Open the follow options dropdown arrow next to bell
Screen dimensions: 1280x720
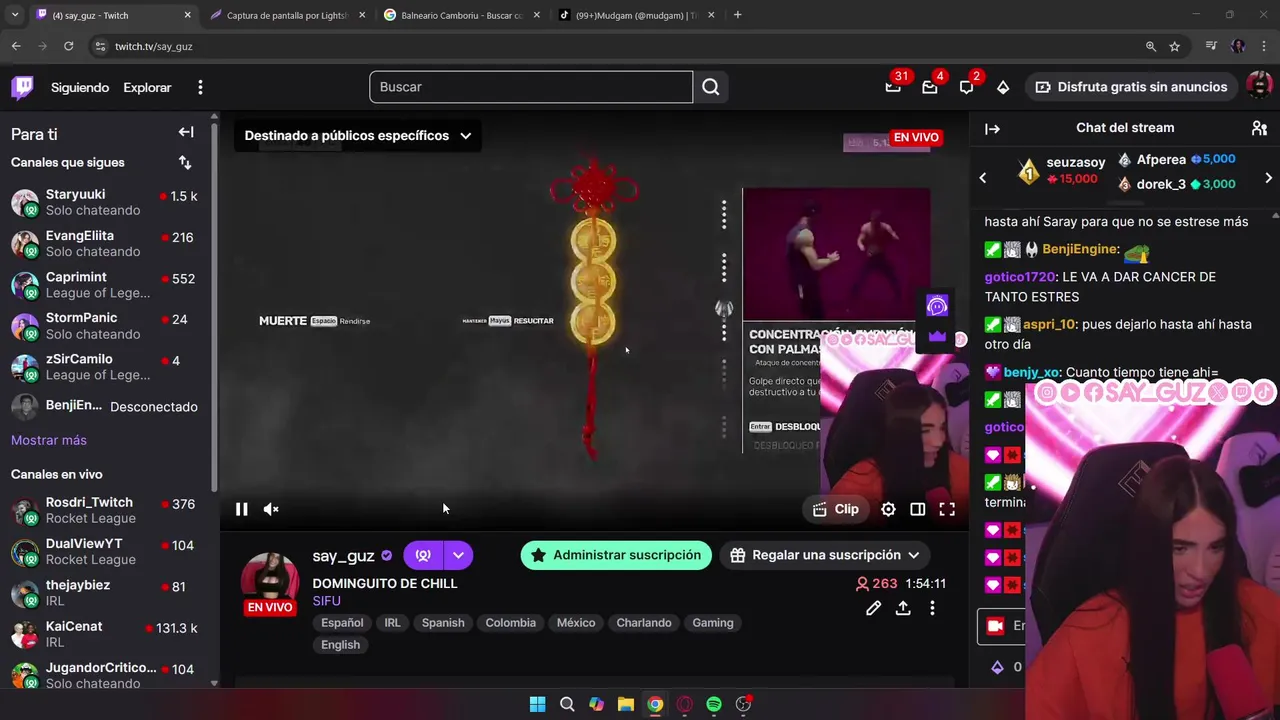(x=458, y=555)
